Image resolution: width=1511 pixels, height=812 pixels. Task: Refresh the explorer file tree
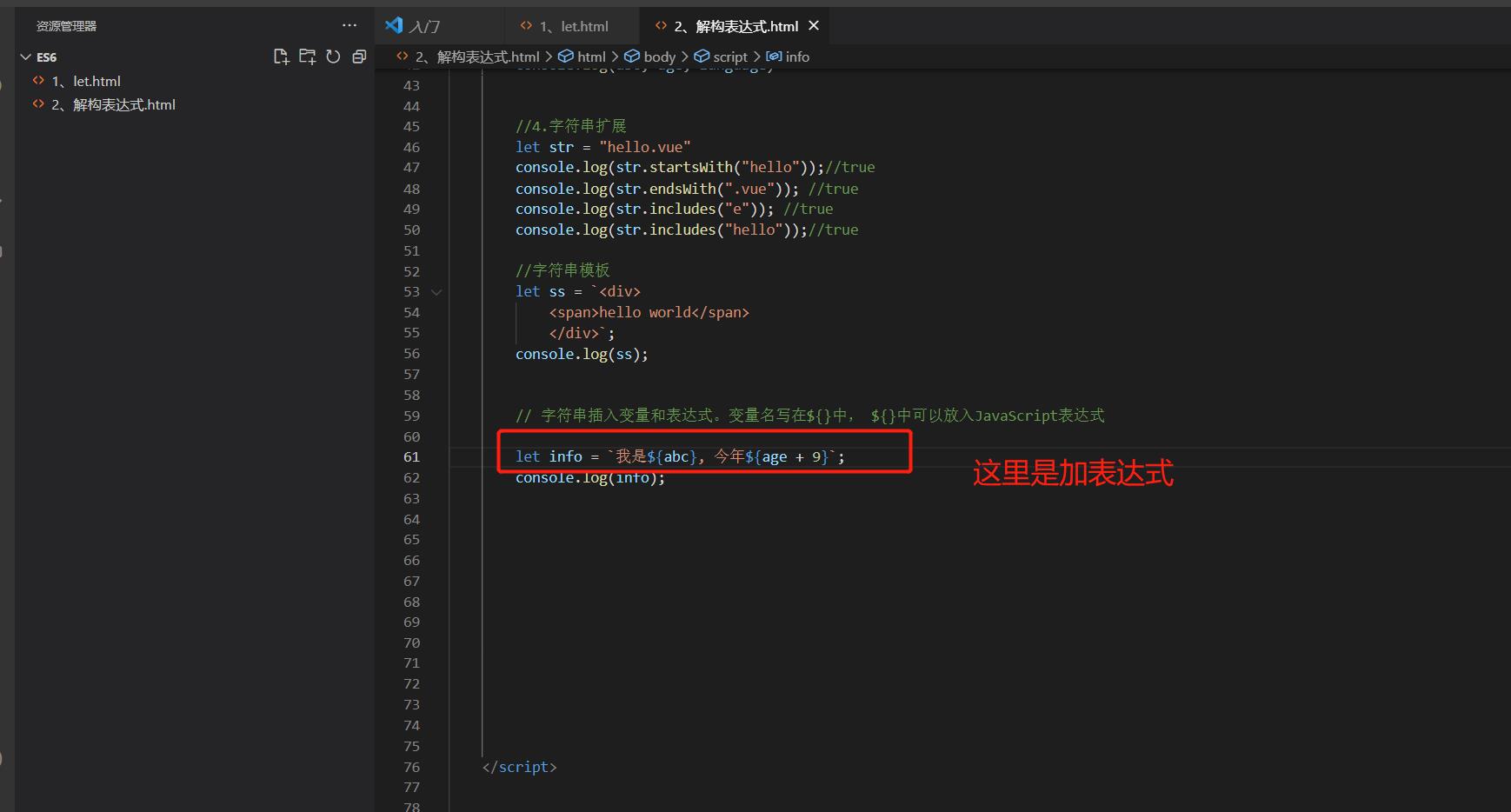pyautogui.click(x=333, y=57)
